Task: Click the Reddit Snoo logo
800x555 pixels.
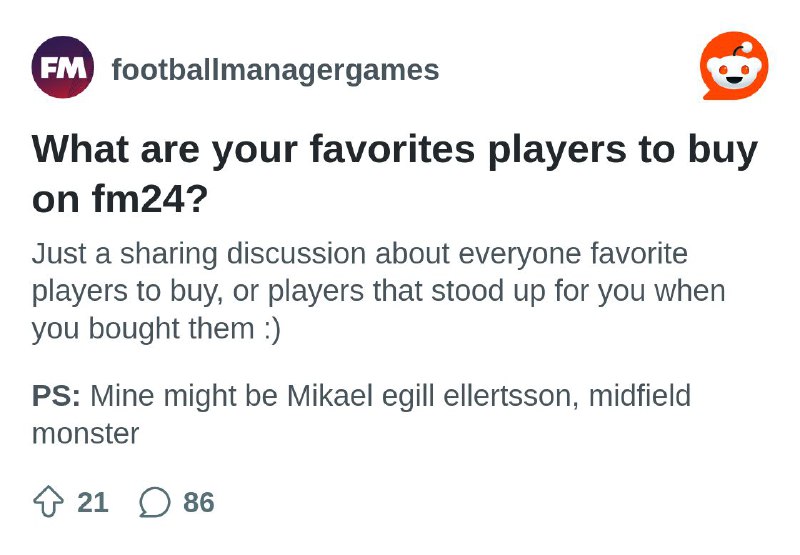Action: (x=734, y=66)
